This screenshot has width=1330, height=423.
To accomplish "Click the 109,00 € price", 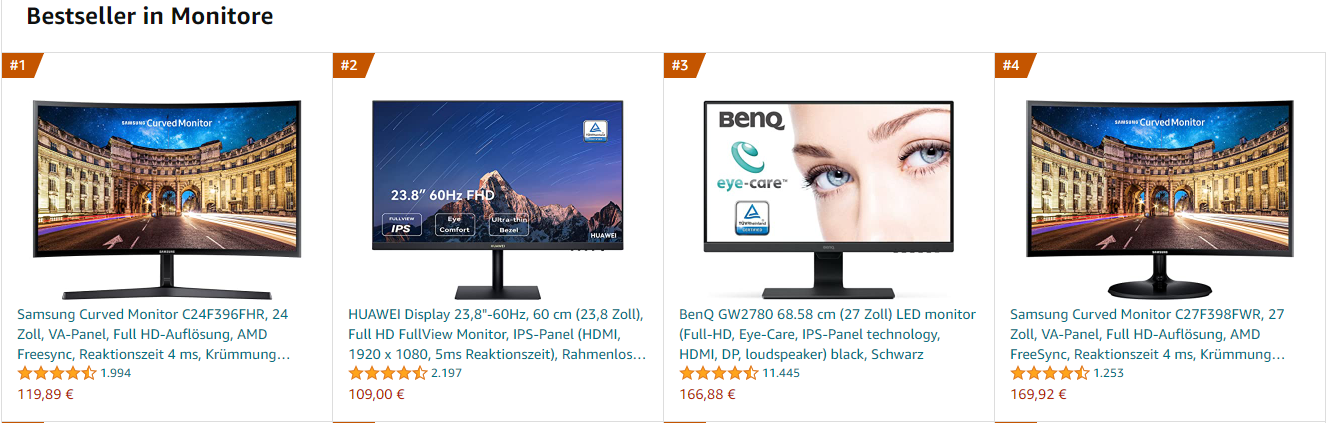I will tap(376, 394).
